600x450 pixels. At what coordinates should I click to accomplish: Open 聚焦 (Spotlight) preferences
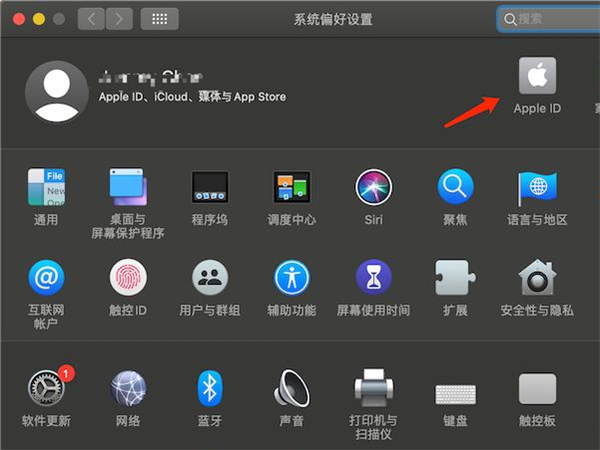coord(455,187)
